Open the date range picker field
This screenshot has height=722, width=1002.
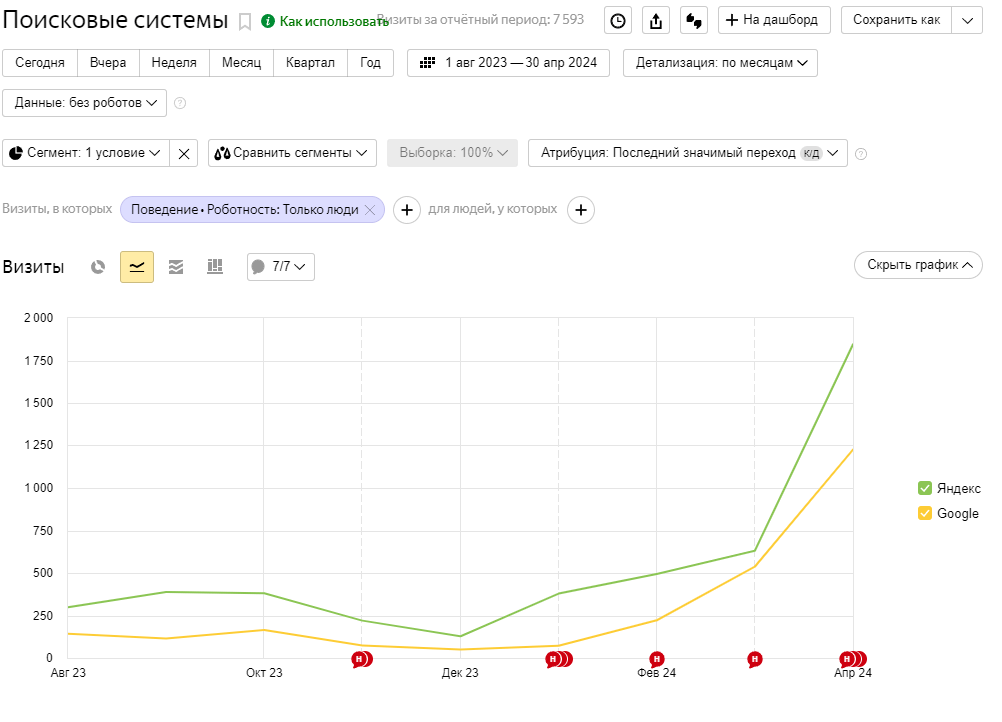(x=508, y=63)
